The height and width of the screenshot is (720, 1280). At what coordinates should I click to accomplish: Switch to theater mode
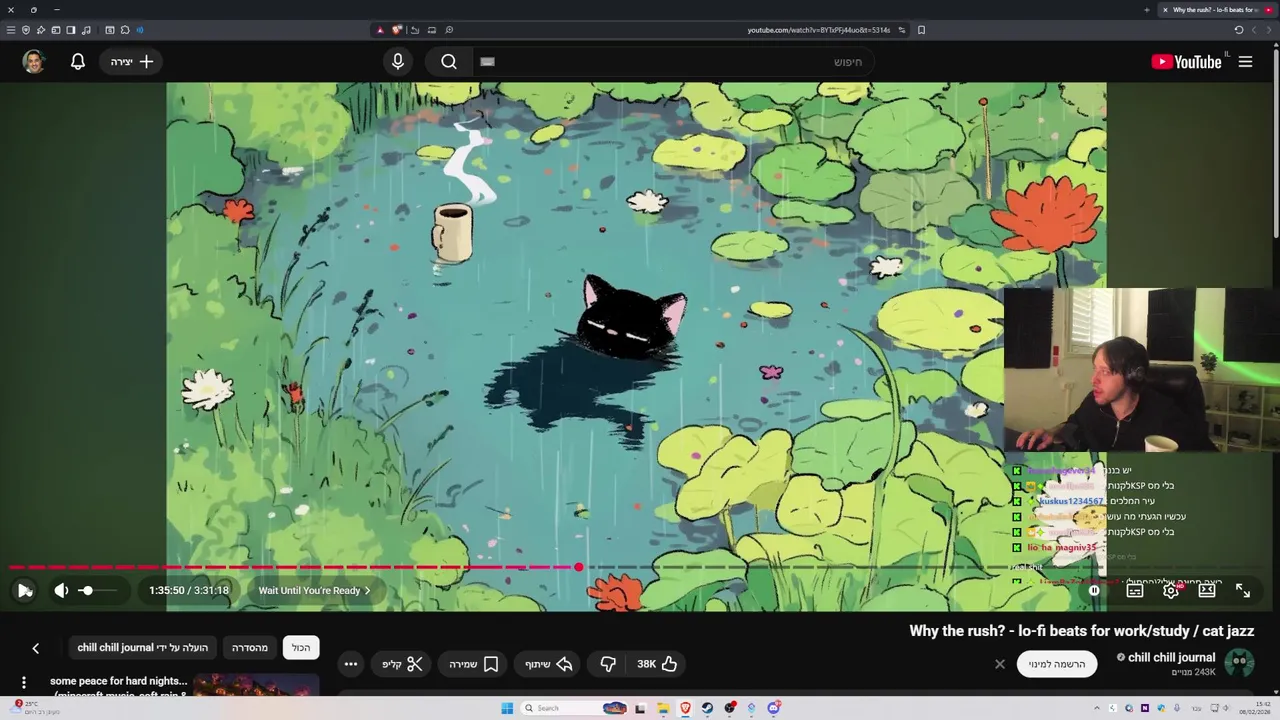[x=1207, y=591]
